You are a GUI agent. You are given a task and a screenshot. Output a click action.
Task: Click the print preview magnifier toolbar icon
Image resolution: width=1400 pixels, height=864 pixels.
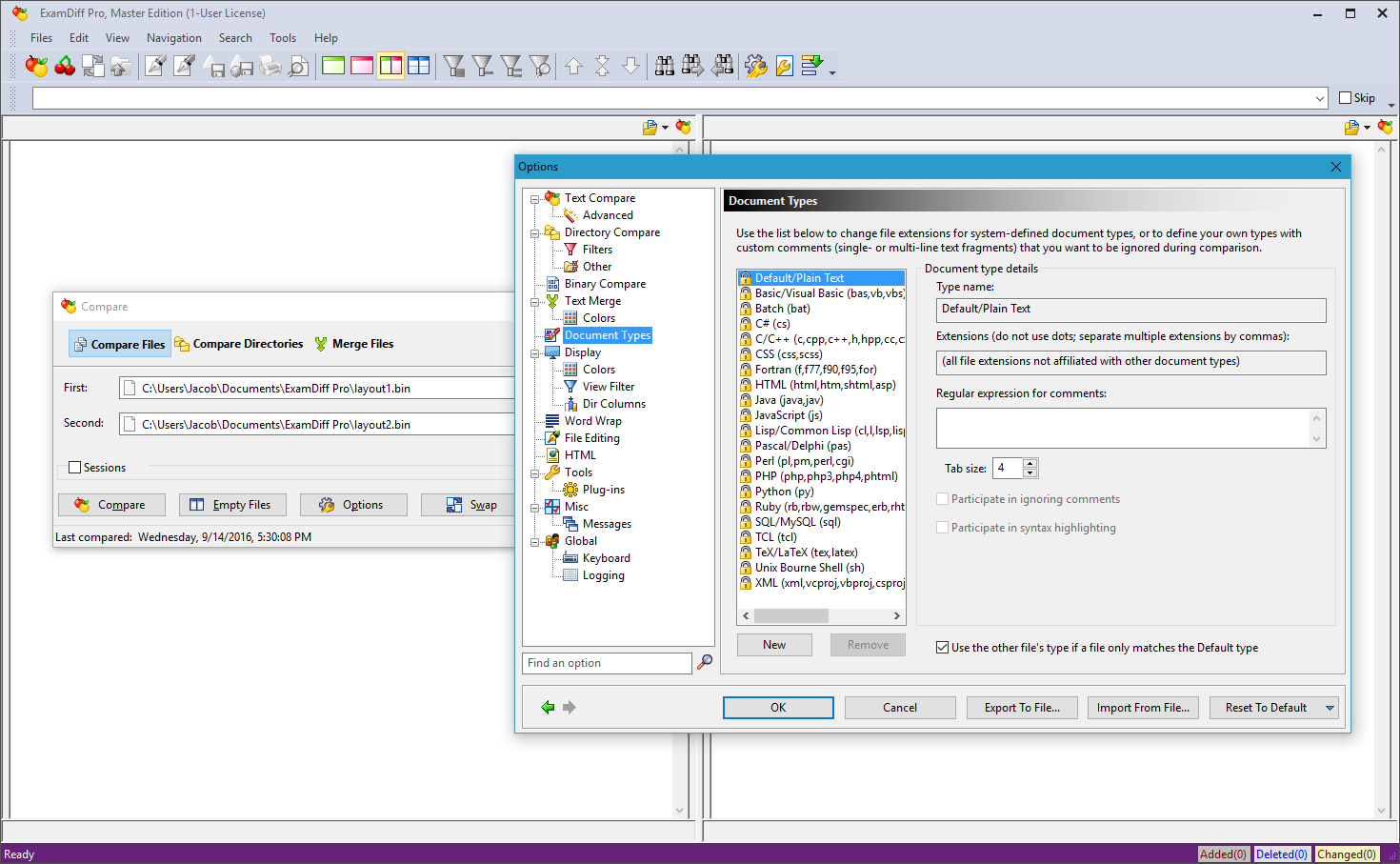(x=298, y=66)
